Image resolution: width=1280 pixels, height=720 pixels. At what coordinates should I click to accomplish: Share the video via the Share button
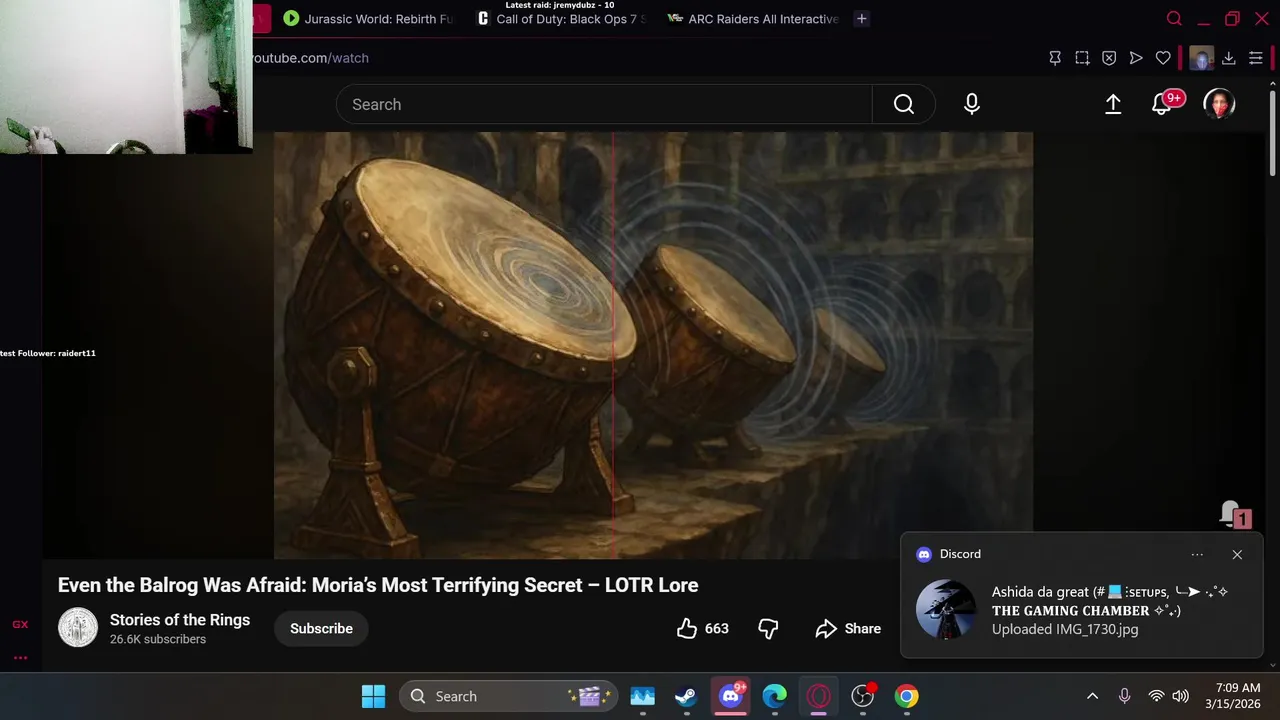point(848,628)
